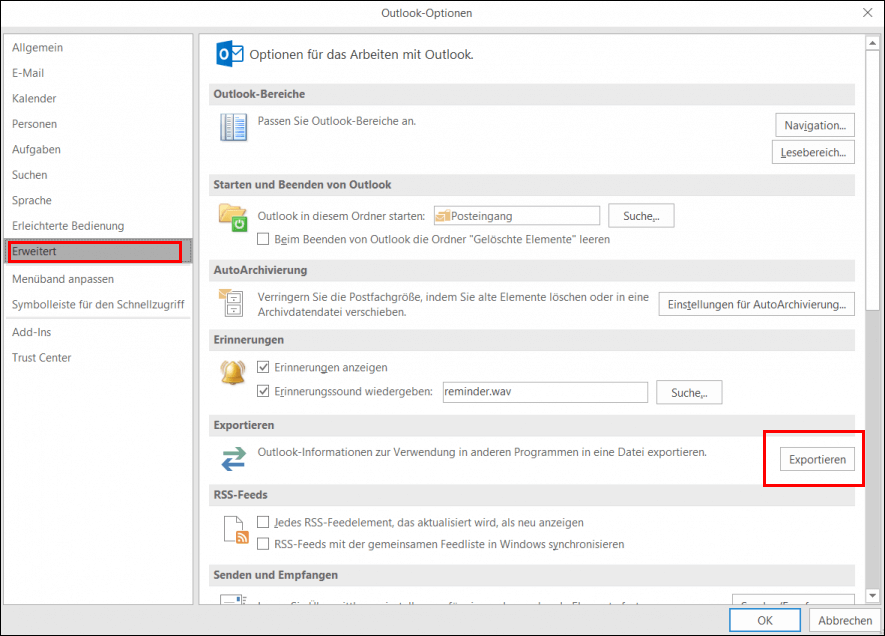Click the Posteingang folder icon in field
The height and width of the screenshot is (636, 885).
[443, 216]
